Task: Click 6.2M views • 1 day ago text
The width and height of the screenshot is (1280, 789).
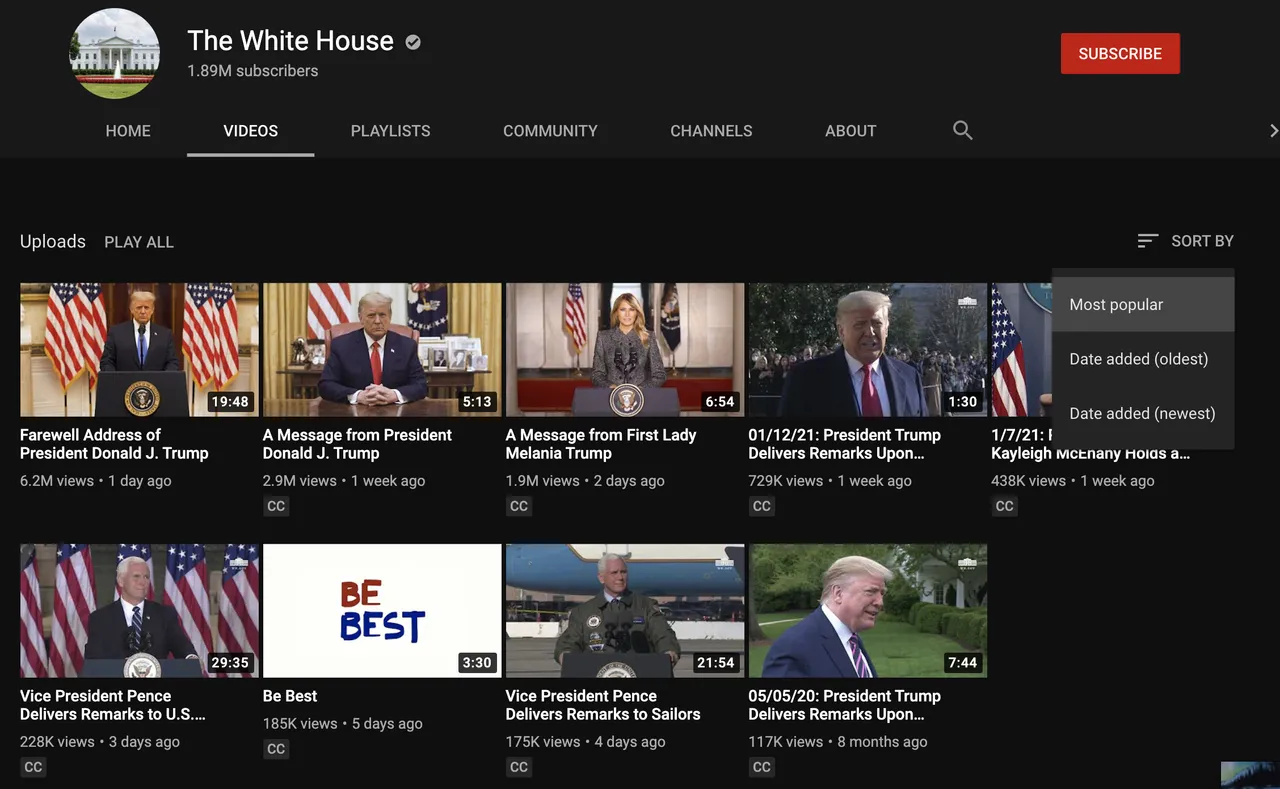Action: coord(96,481)
